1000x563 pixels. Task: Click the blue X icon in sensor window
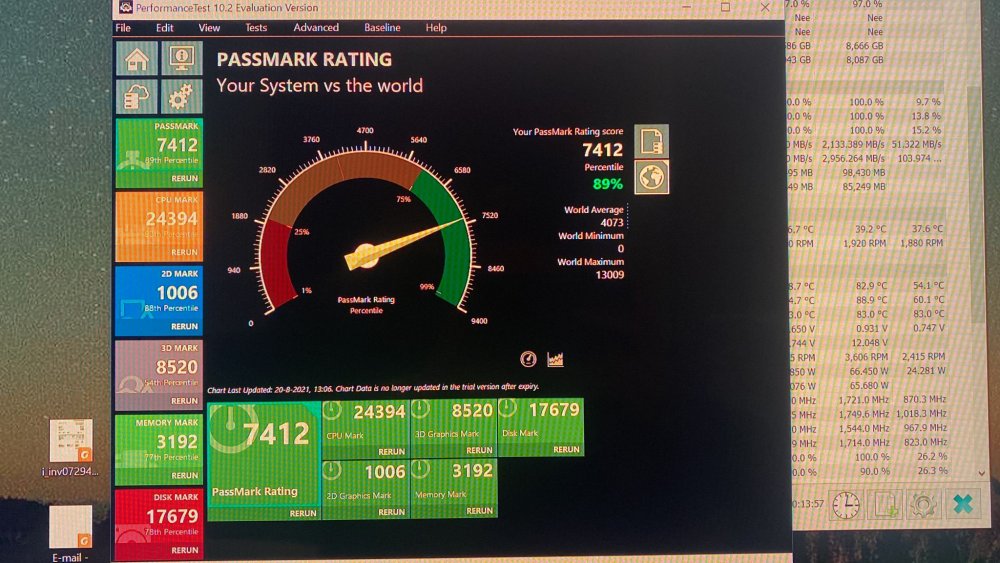[x=962, y=504]
